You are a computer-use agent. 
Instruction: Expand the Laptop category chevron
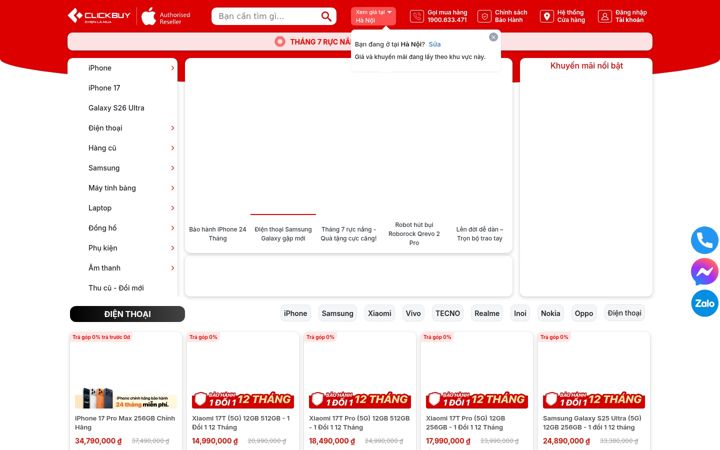pyautogui.click(x=173, y=208)
